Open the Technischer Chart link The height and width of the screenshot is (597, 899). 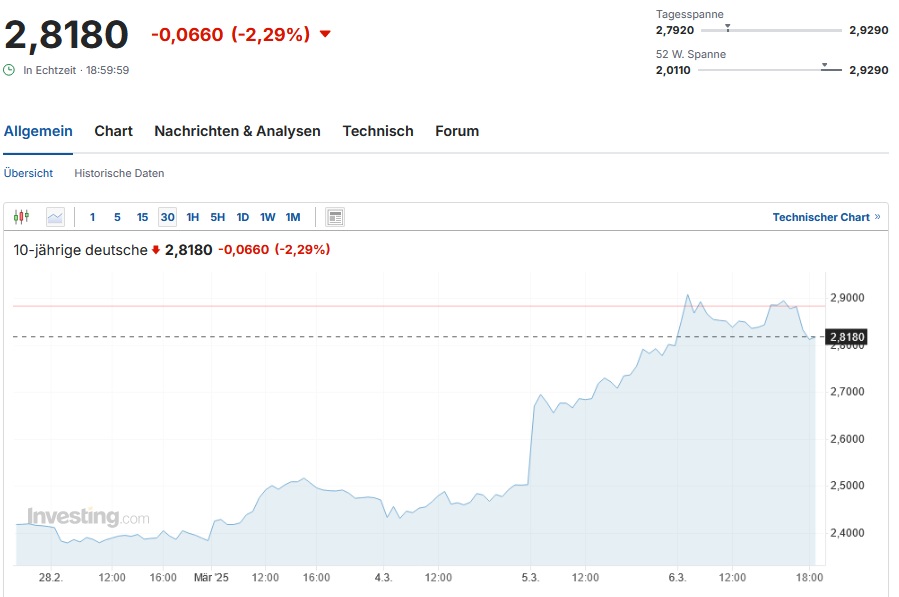coord(821,217)
